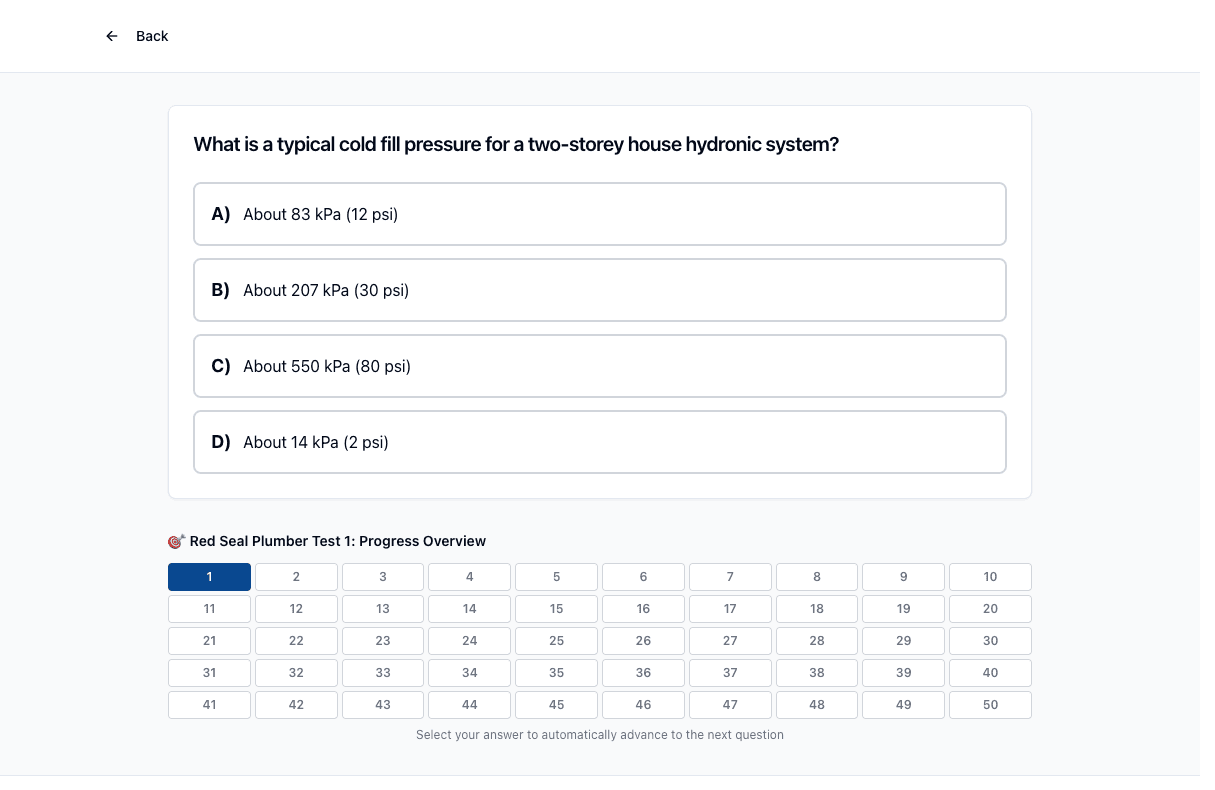Image resolution: width=1215 pixels, height=790 pixels.
Task: Jump to question 37
Action: (730, 673)
